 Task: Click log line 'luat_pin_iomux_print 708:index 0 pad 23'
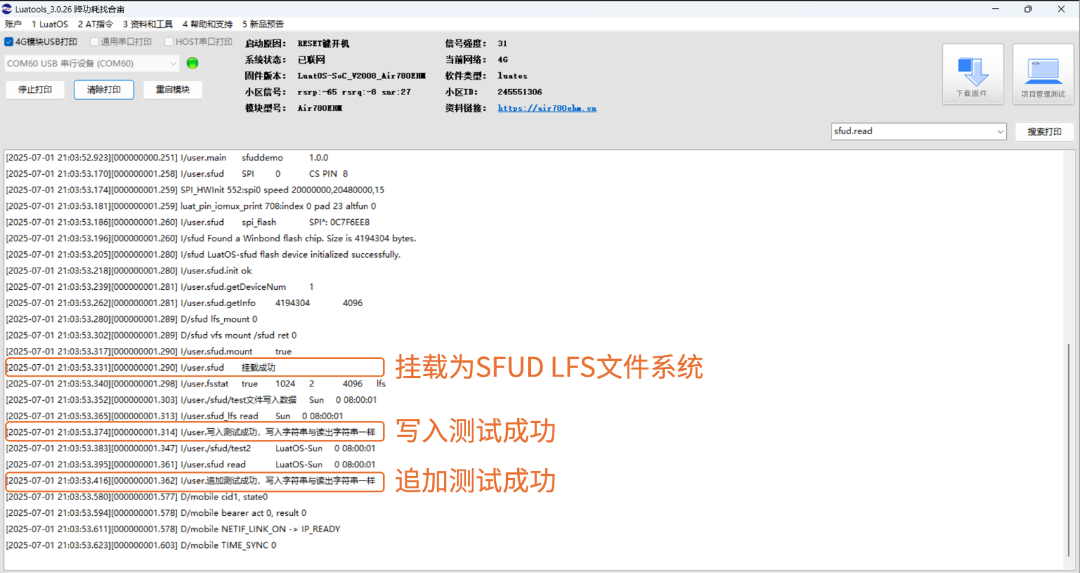(x=191, y=206)
